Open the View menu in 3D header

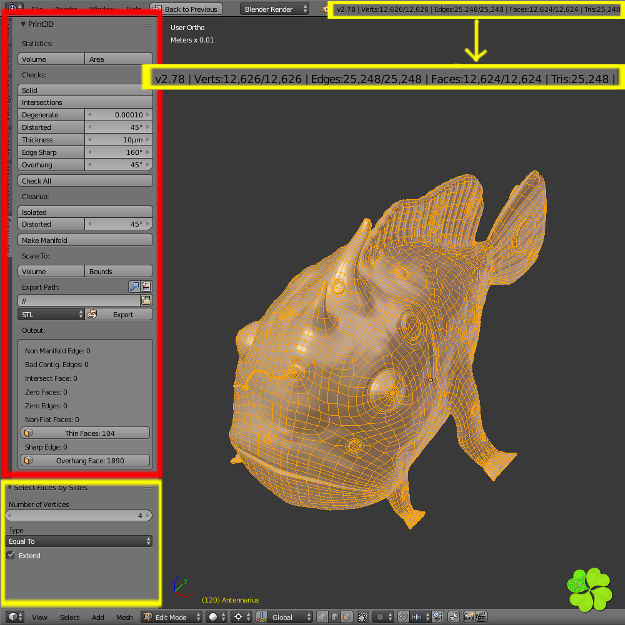pos(39,617)
